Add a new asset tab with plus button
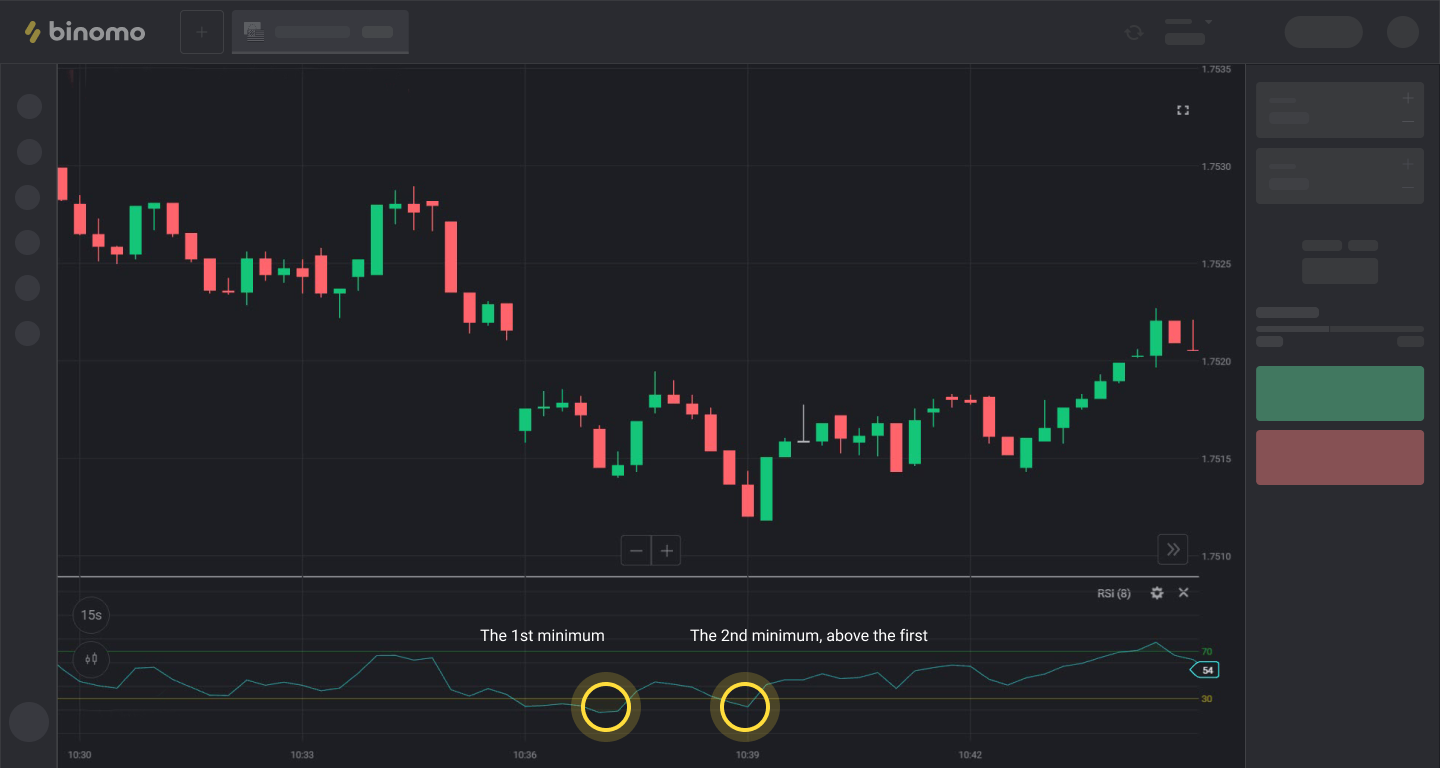 (x=202, y=32)
